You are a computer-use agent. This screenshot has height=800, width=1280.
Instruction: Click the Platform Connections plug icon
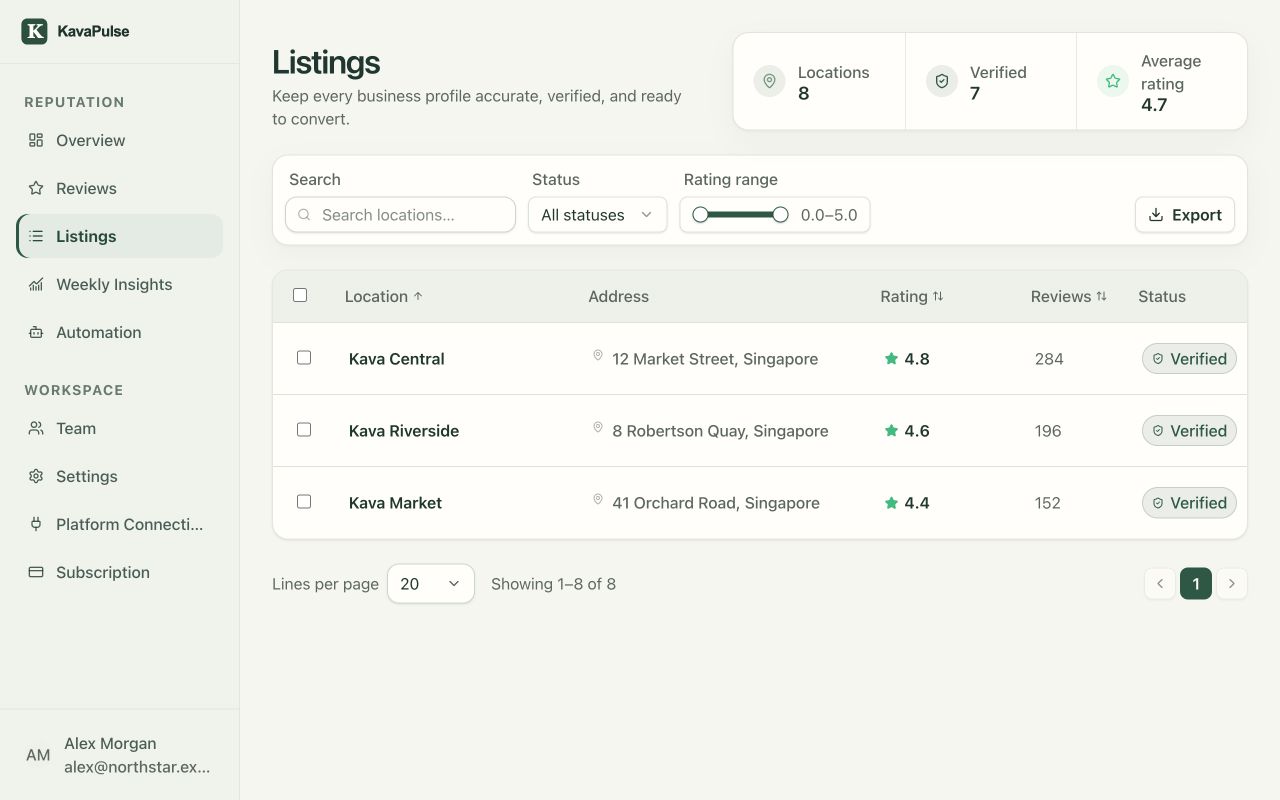(x=36, y=524)
